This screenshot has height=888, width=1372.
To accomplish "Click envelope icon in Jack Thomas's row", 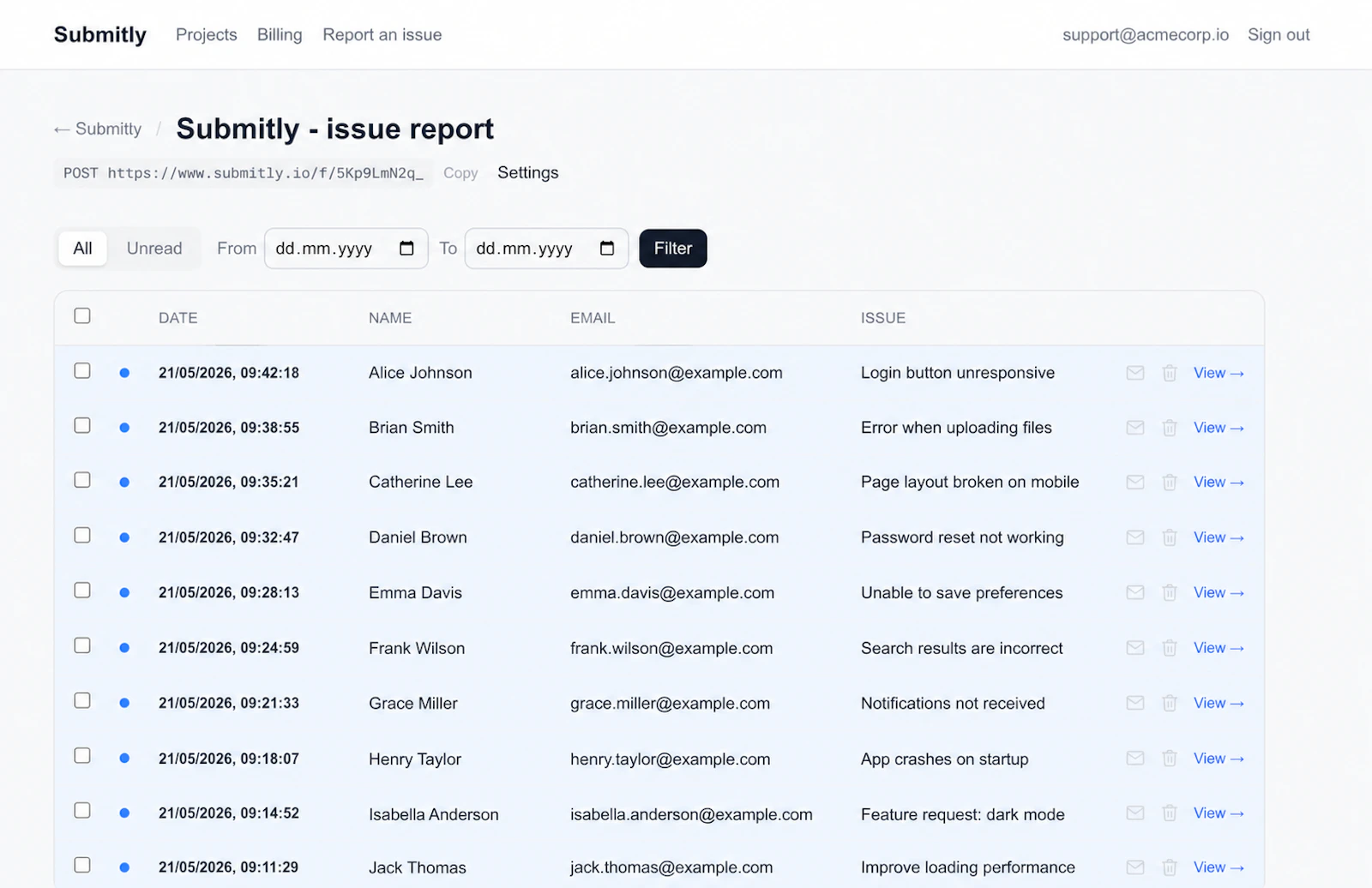I will [1135, 867].
